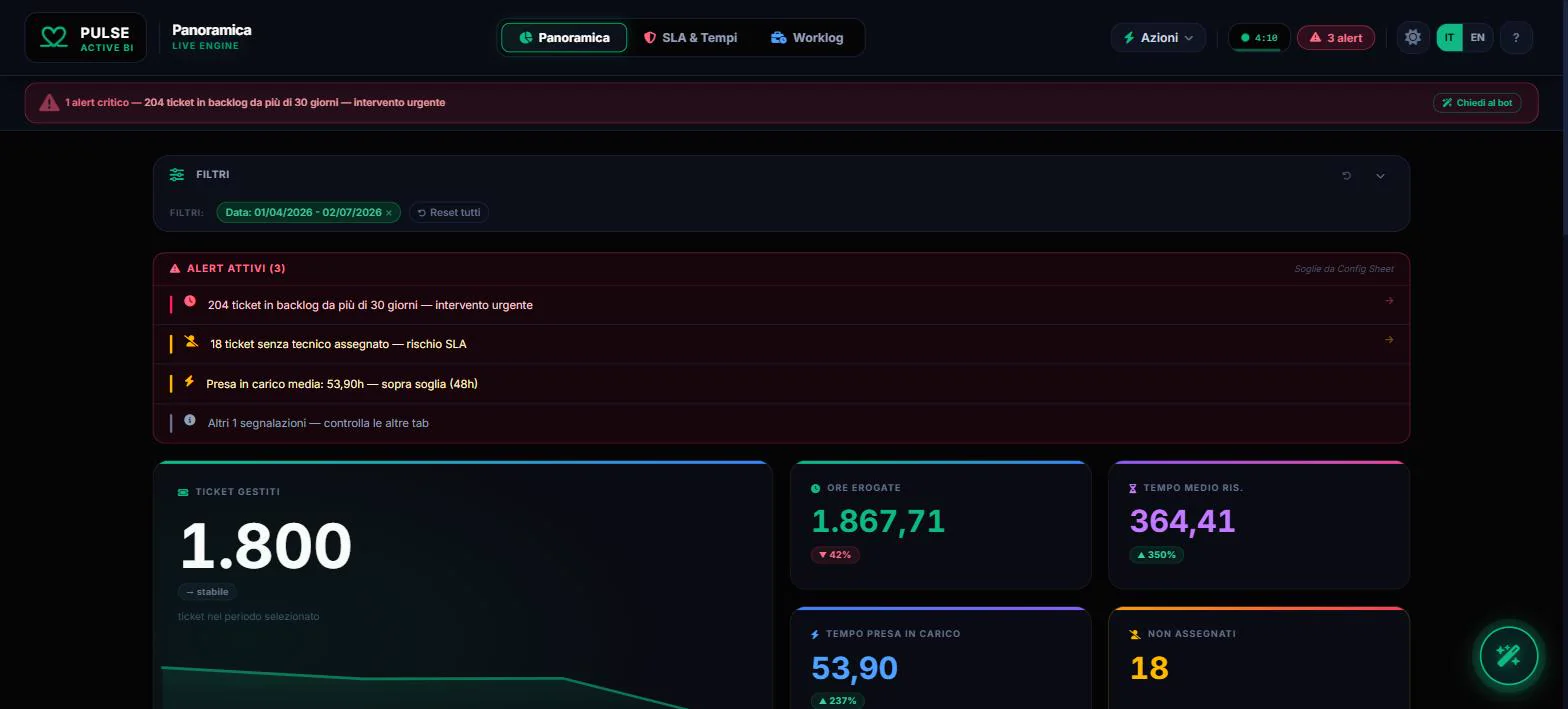Open the 3 alert badge
The width and height of the screenshot is (1568, 709).
click(x=1336, y=38)
